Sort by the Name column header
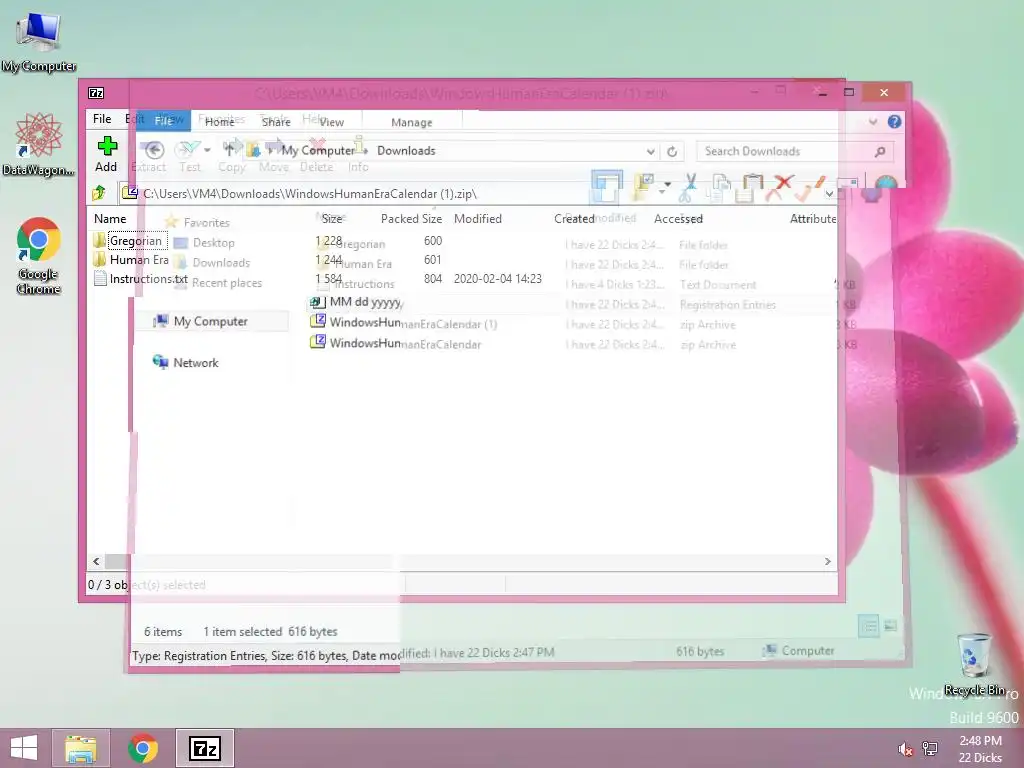 tap(110, 219)
